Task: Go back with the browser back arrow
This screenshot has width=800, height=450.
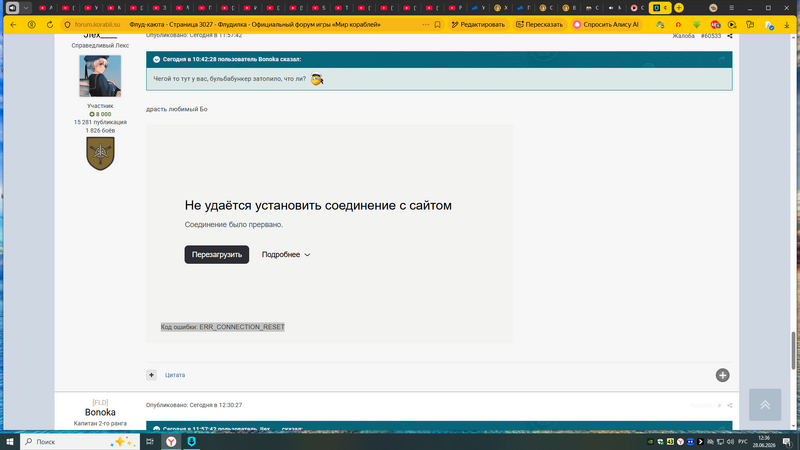Action: point(13,24)
